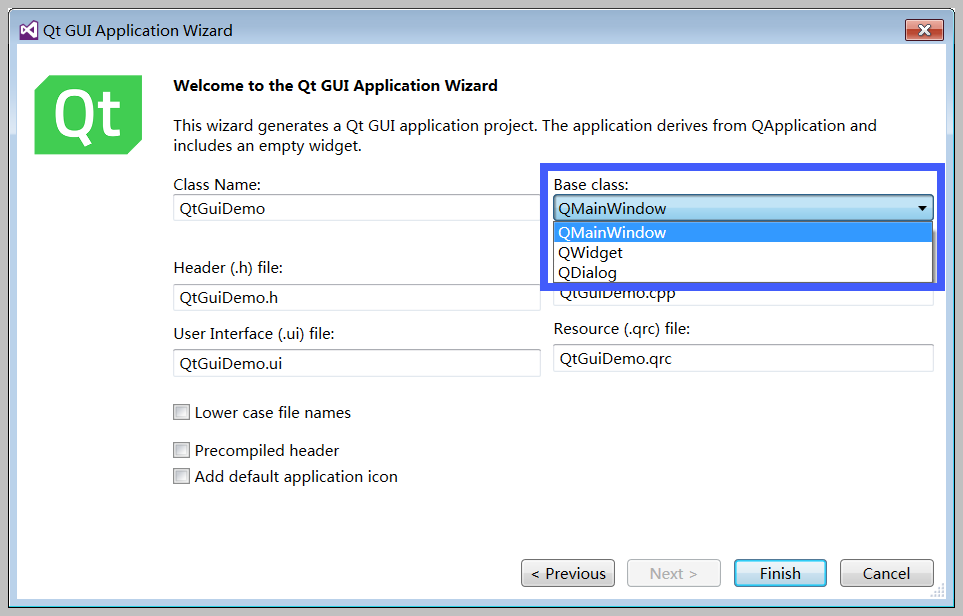The image size is (963, 616).
Task: Click the Finish button
Action: coord(780,573)
